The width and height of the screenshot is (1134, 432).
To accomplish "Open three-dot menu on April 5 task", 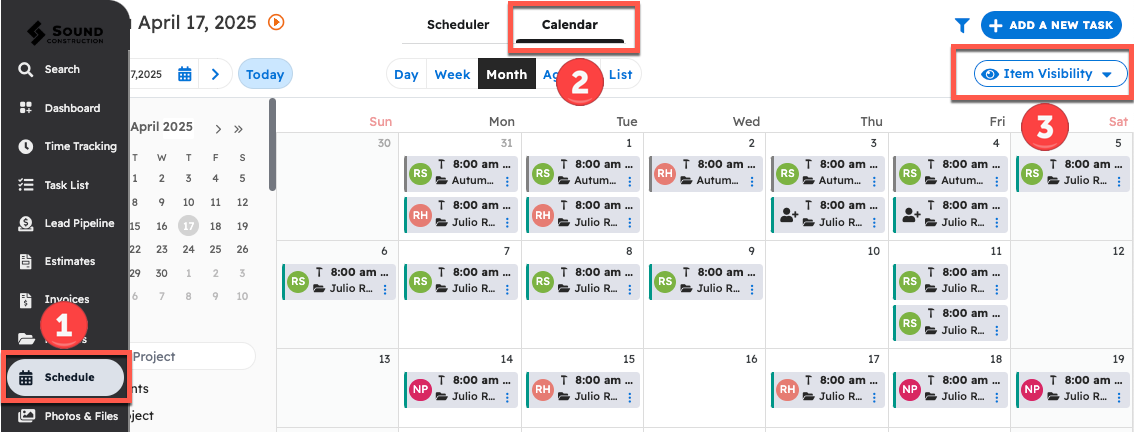I will [1119, 181].
